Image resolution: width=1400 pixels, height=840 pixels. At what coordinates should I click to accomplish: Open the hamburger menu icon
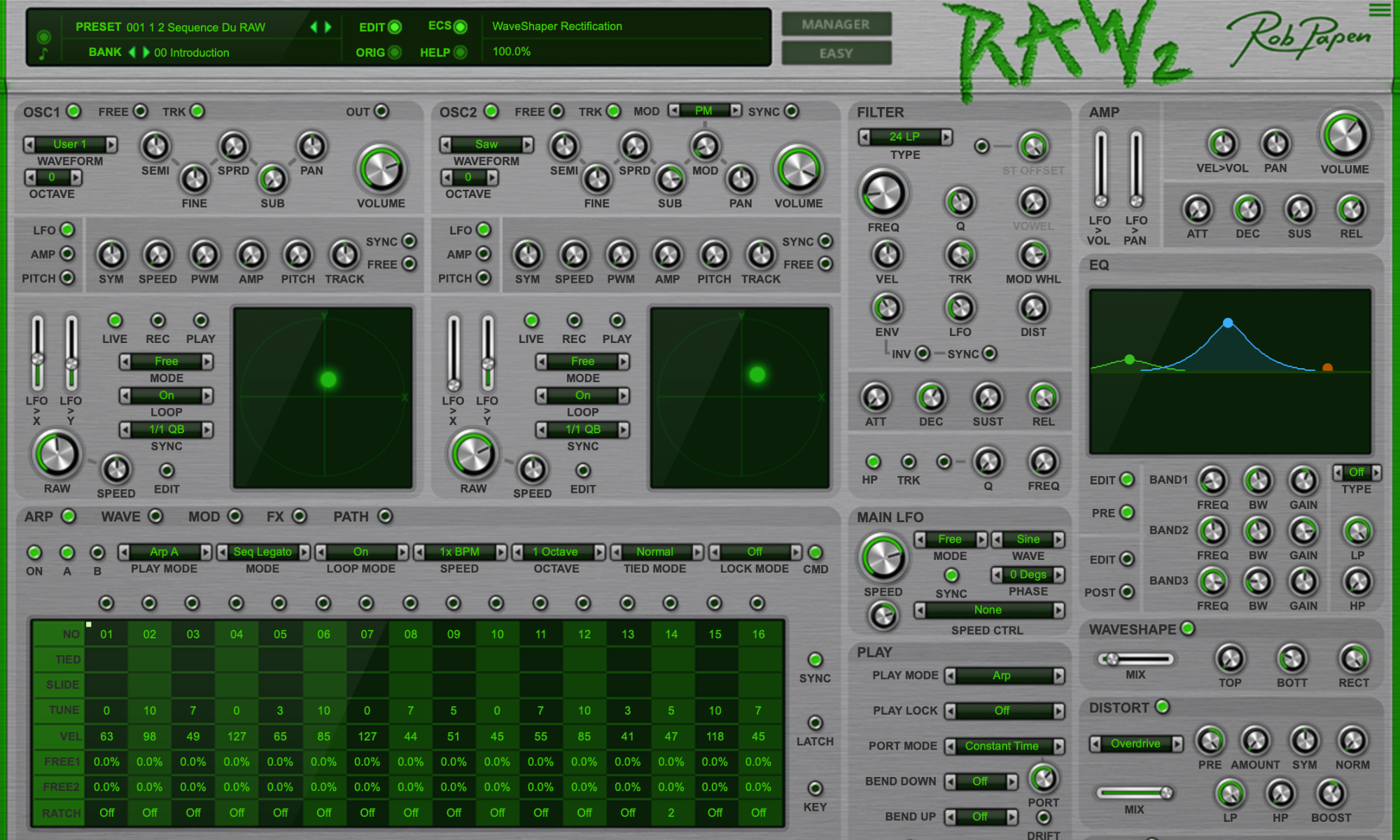click(x=1380, y=10)
